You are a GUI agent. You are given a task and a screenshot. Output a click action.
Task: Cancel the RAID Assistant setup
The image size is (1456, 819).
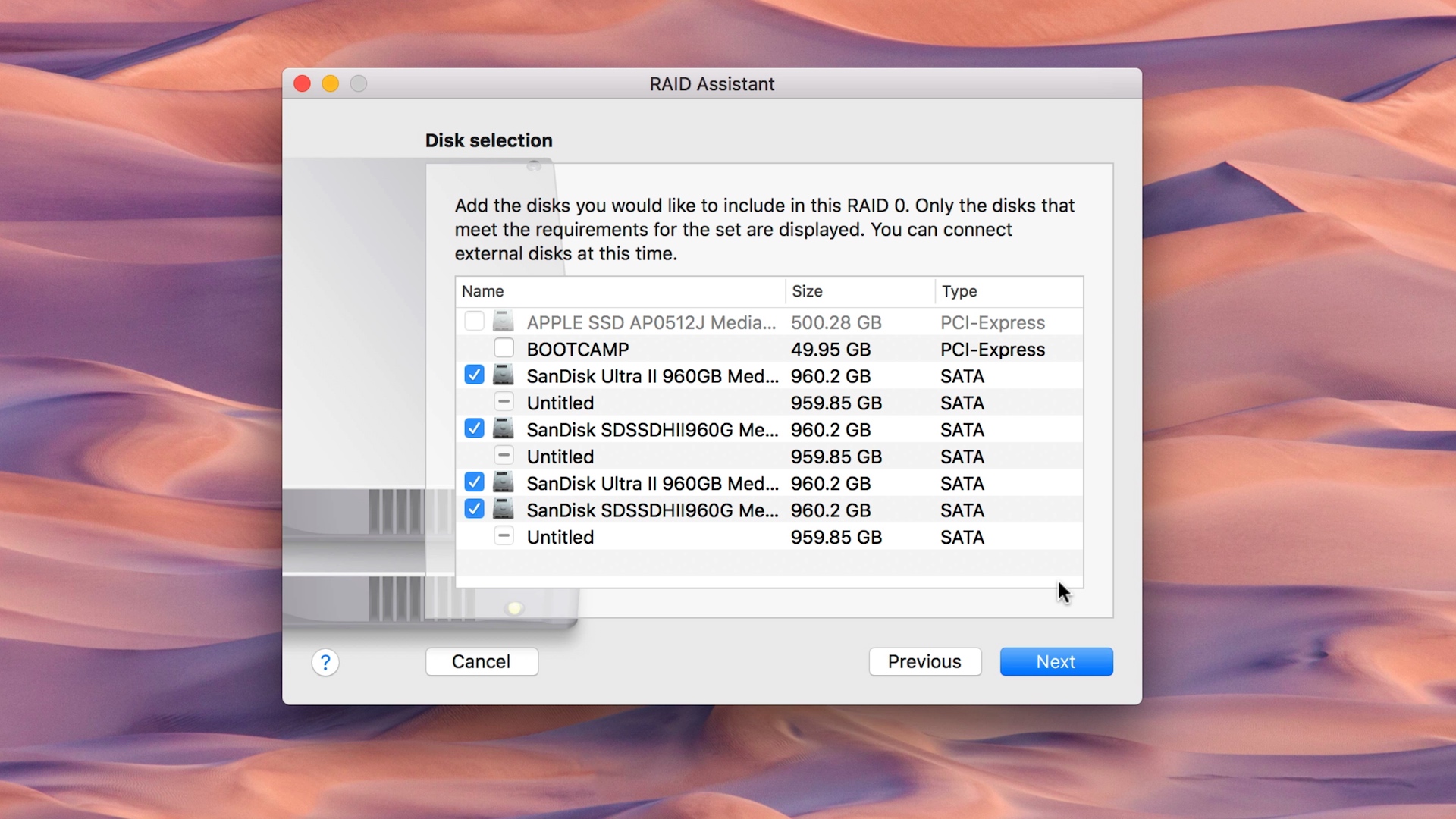click(x=482, y=662)
